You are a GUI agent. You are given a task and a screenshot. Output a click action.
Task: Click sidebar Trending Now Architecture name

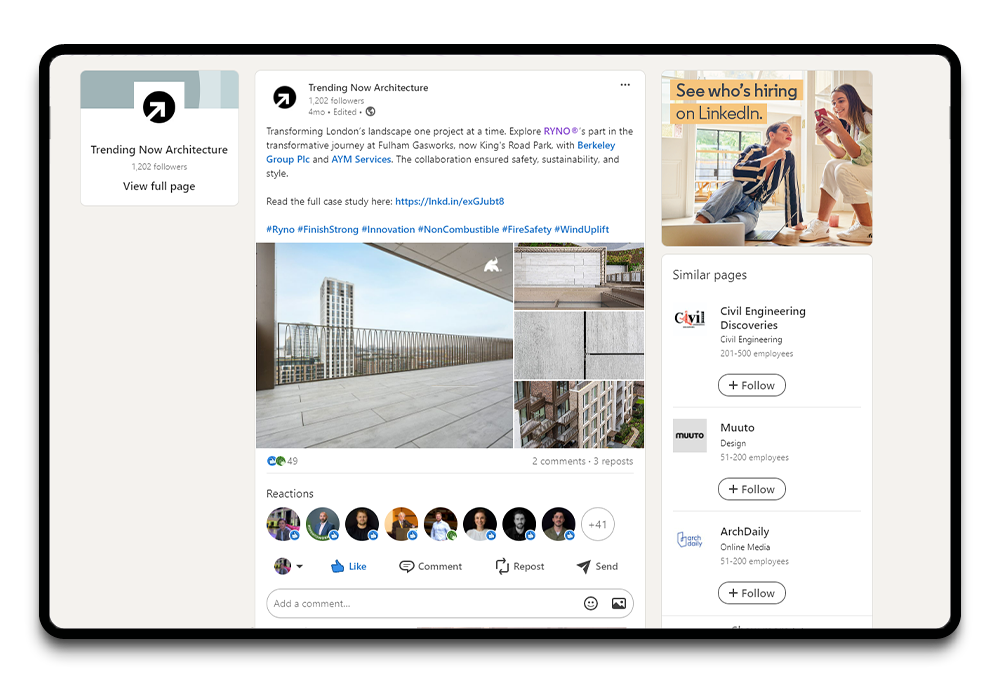tap(159, 150)
